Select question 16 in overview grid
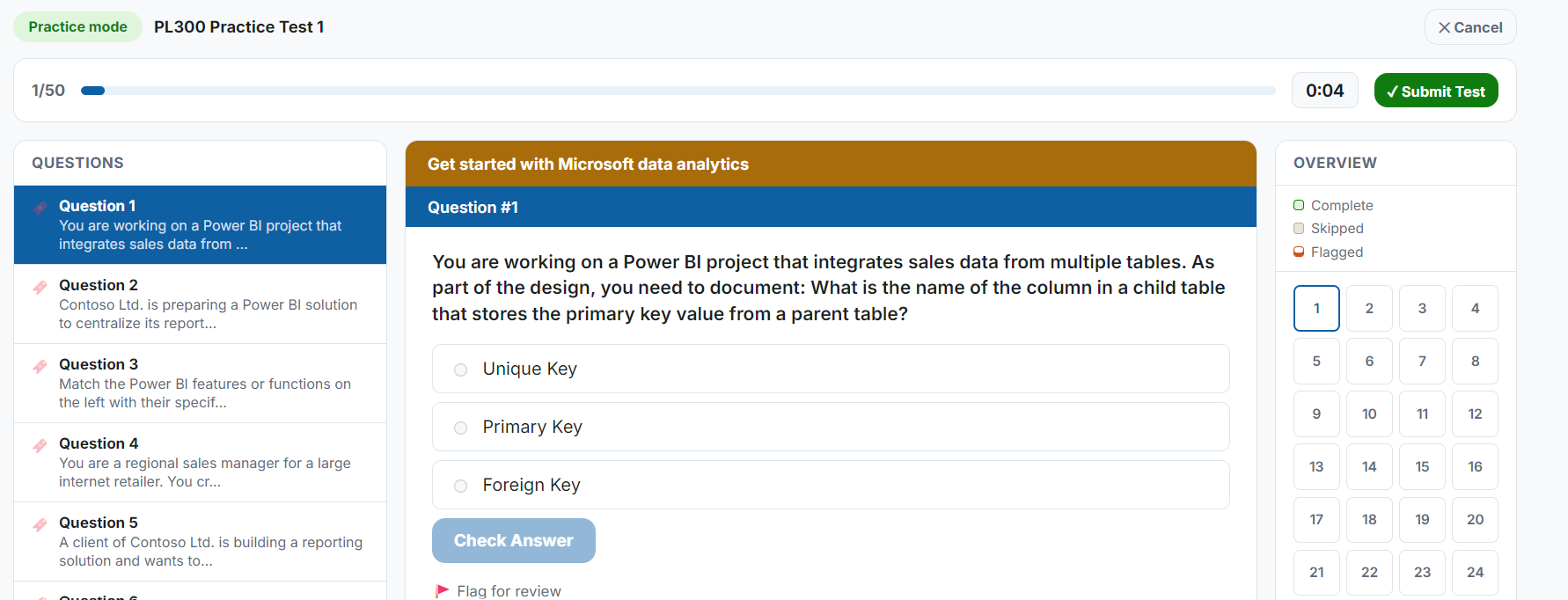 click(x=1475, y=466)
